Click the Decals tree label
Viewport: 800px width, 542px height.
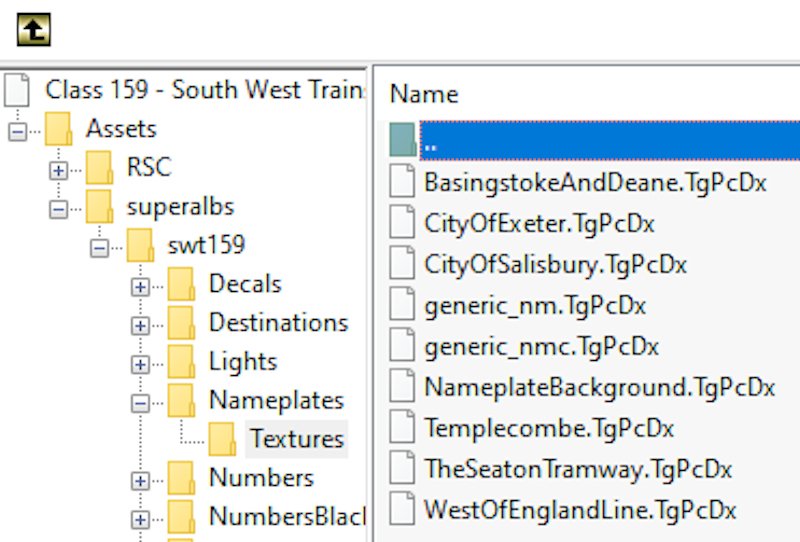pyautogui.click(x=245, y=284)
